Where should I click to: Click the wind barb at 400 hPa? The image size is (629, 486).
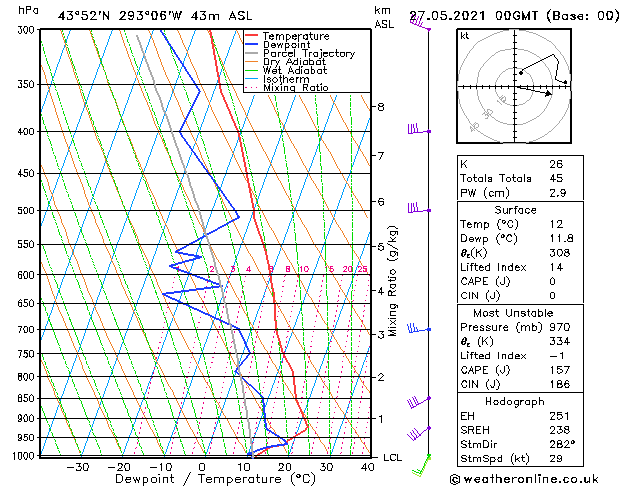pos(419,130)
